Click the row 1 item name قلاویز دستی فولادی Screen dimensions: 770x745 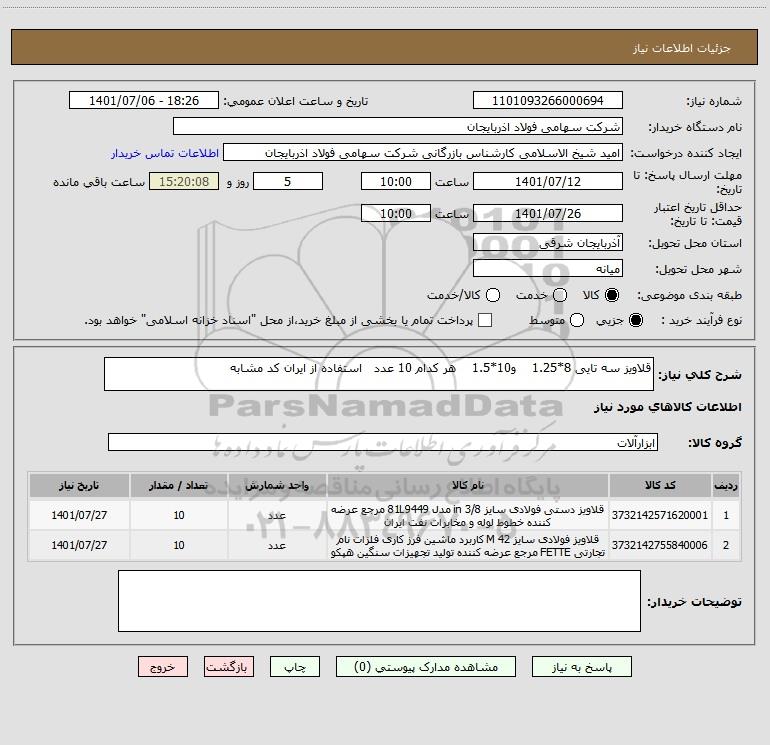click(468, 515)
